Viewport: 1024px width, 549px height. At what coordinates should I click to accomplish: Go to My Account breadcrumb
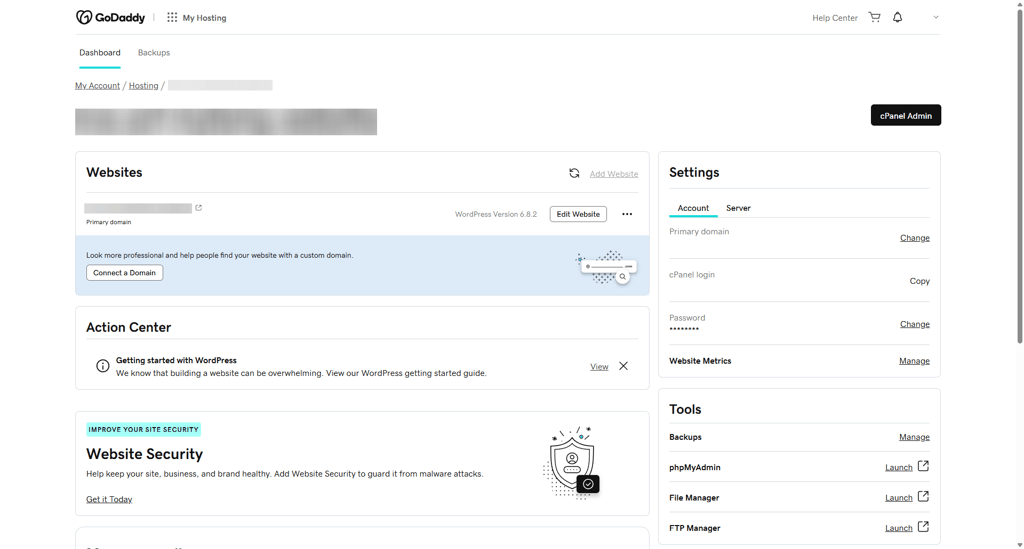[x=97, y=86]
